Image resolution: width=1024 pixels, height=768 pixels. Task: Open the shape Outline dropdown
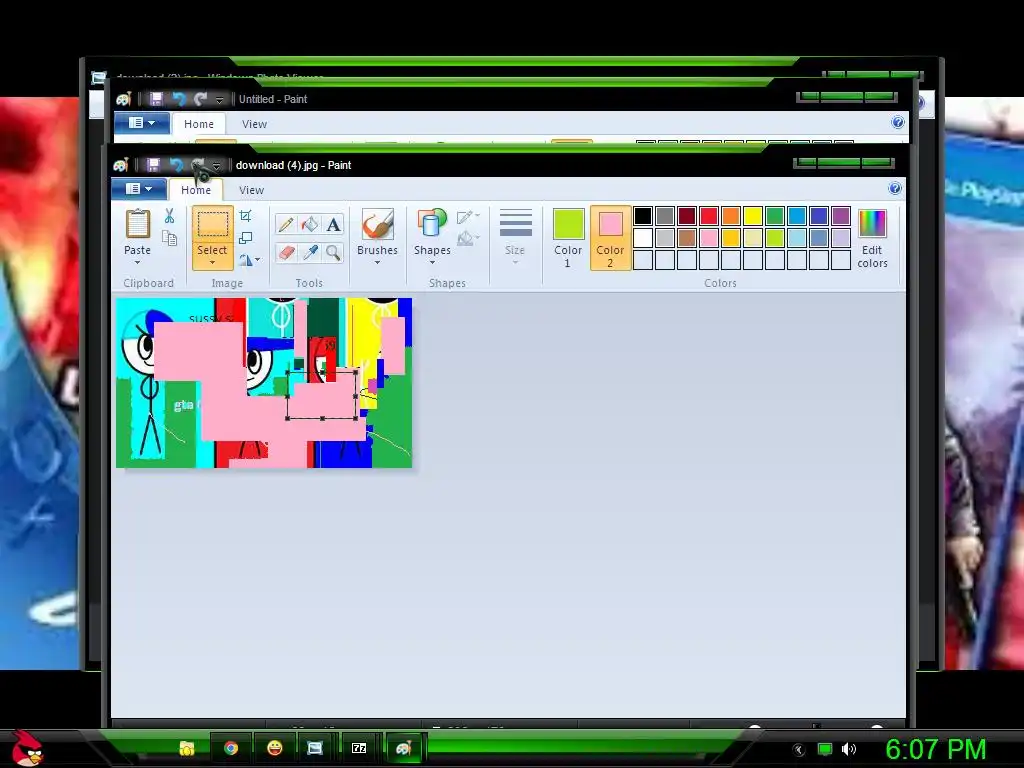(x=469, y=217)
